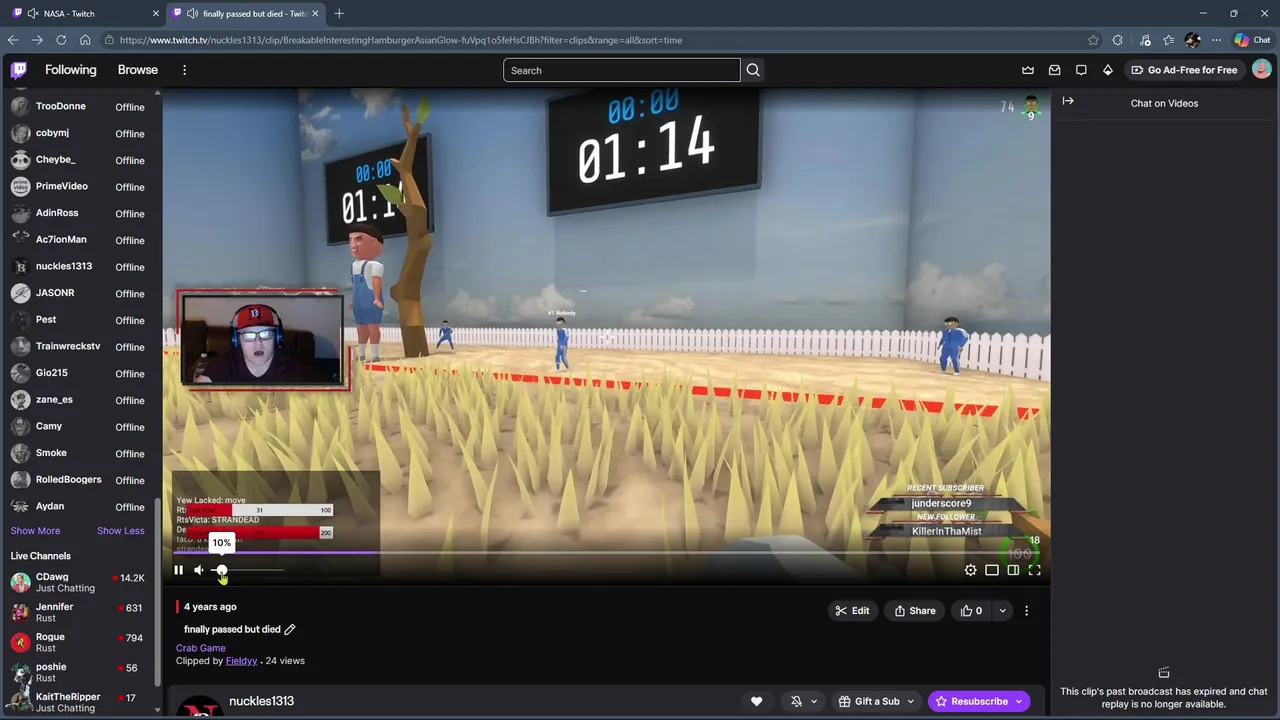Open the Crab Game category link
1280x720 pixels.
201,648
